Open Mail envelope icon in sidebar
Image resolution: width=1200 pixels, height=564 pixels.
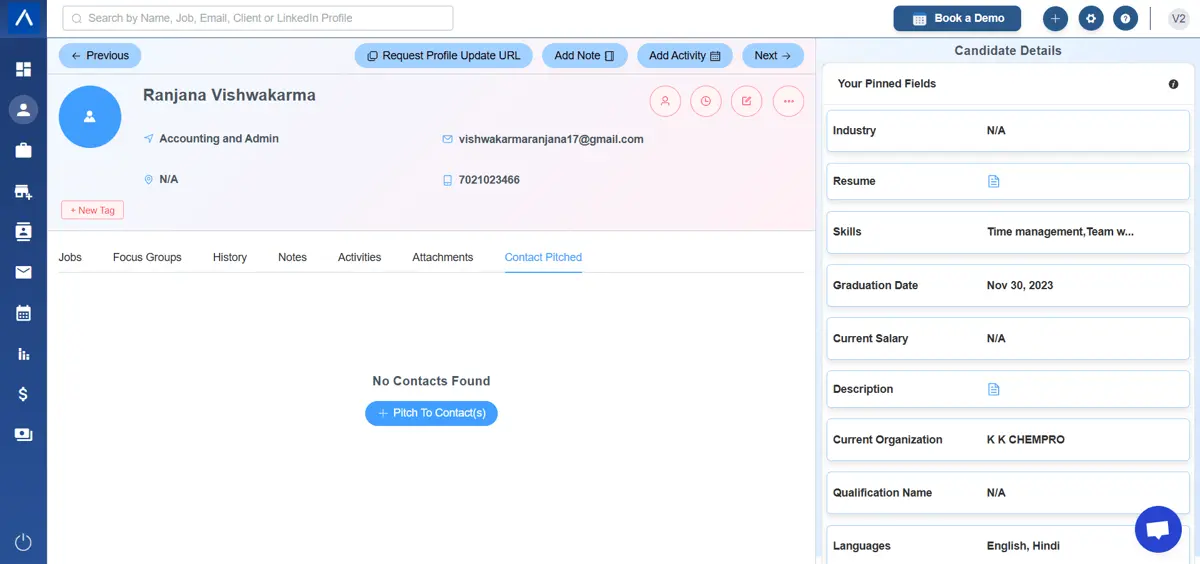click(23, 272)
